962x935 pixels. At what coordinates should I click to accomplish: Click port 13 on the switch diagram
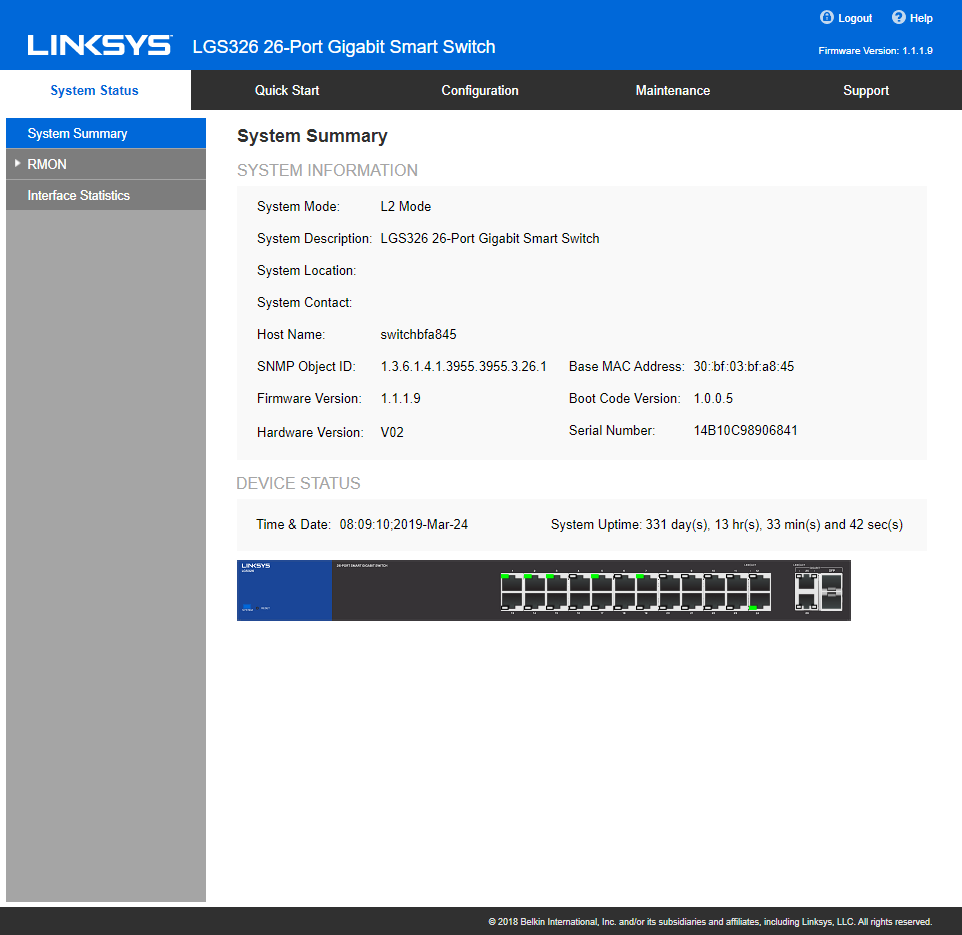click(512, 601)
